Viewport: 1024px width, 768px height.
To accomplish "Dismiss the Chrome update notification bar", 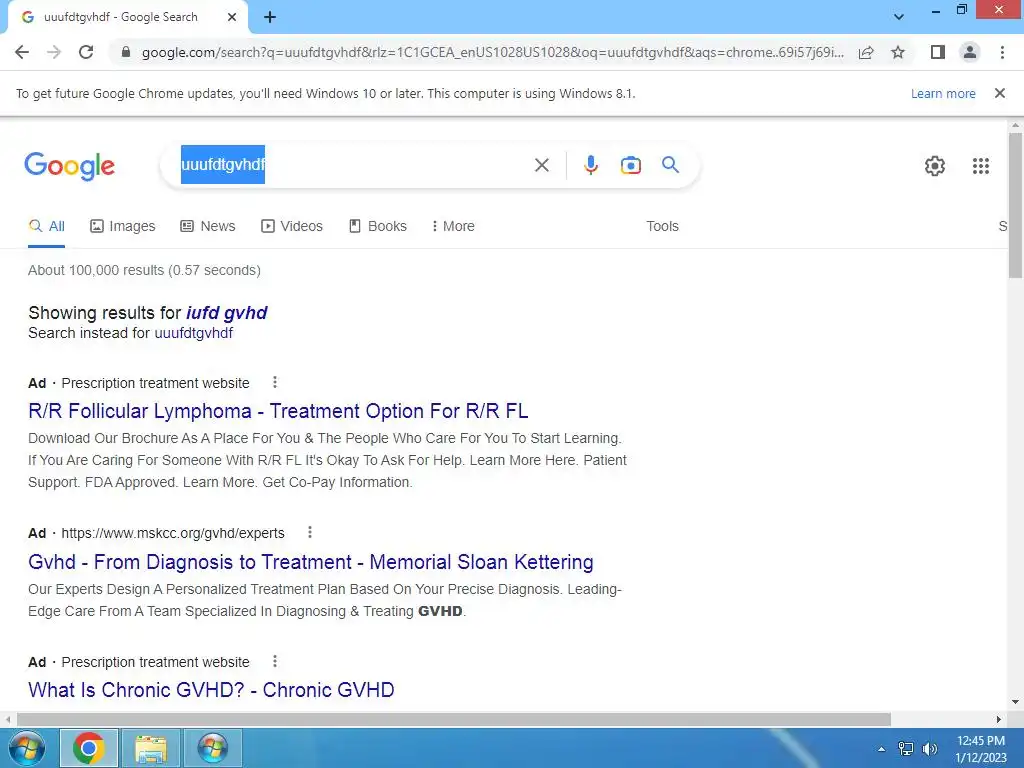I will 1000,93.
